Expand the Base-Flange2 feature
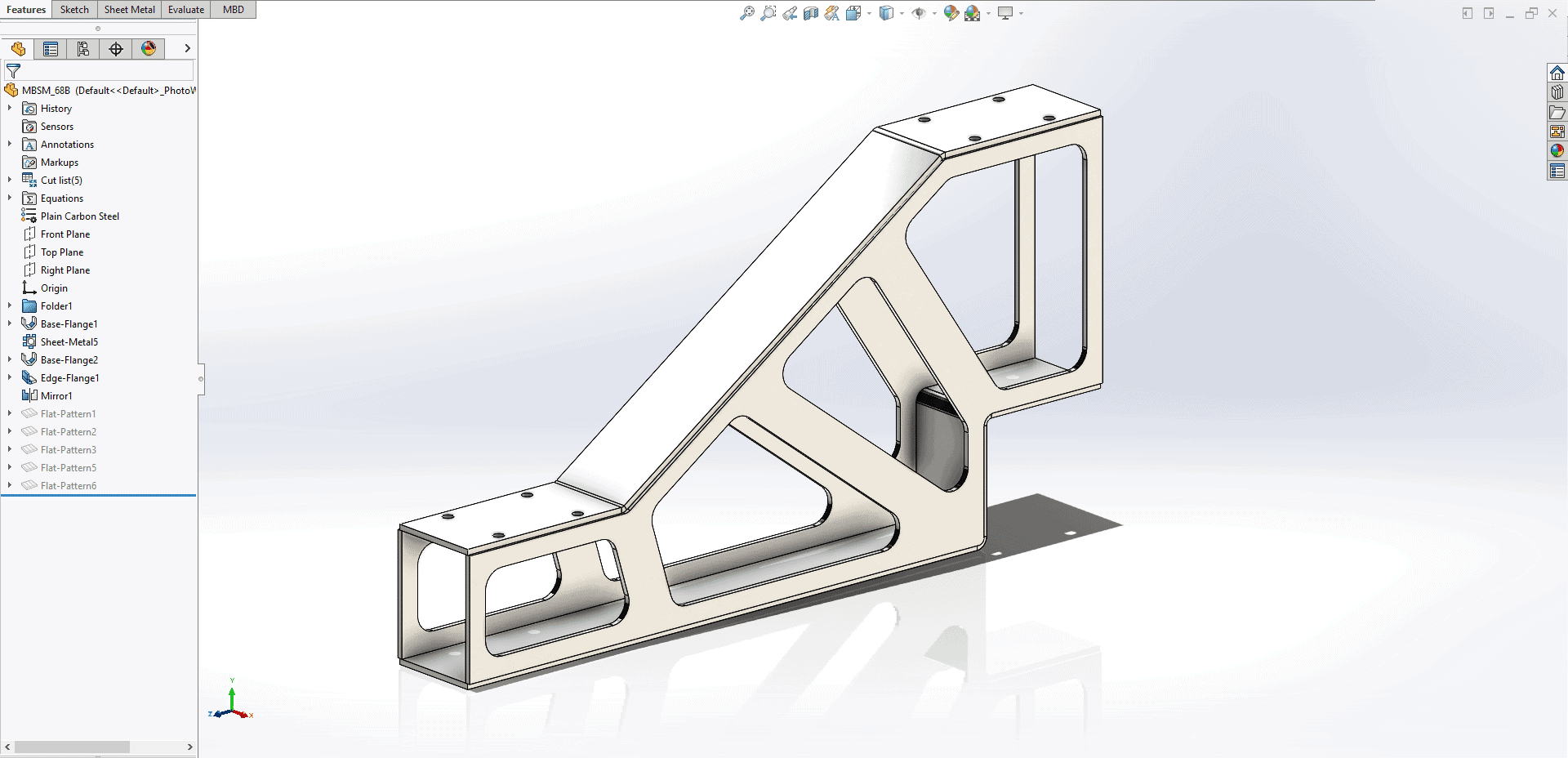Screen dimensions: 1568x758 [10, 359]
